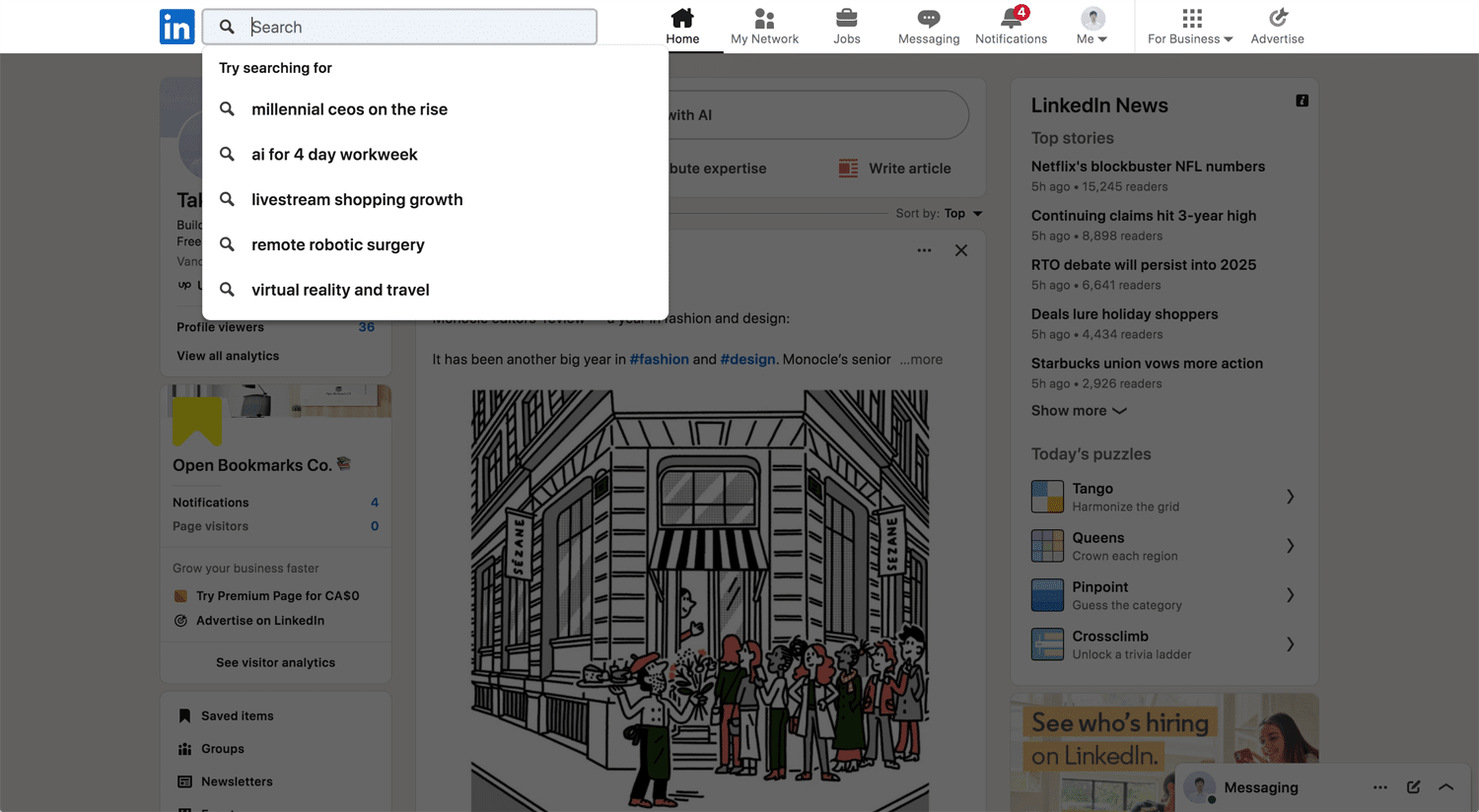Viewport: 1479px width, 812px height.
Task: Click the Messaging speech bubble icon
Action: click(929, 18)
